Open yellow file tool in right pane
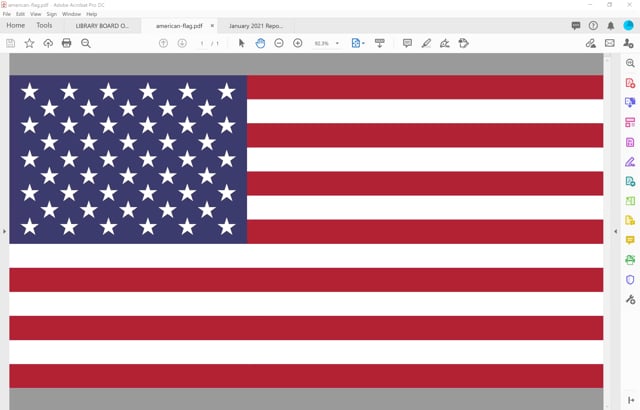Viewport: 640px width, 410px height. coord(630,220)
